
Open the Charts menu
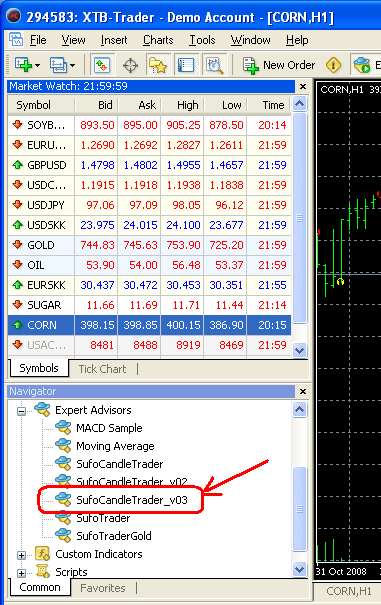158,40
